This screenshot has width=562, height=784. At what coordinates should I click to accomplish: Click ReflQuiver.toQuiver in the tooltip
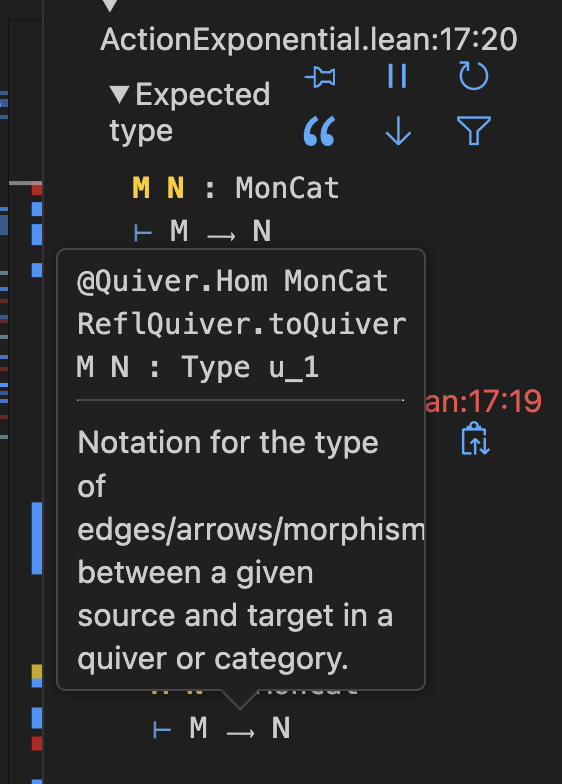coord(242,324)
